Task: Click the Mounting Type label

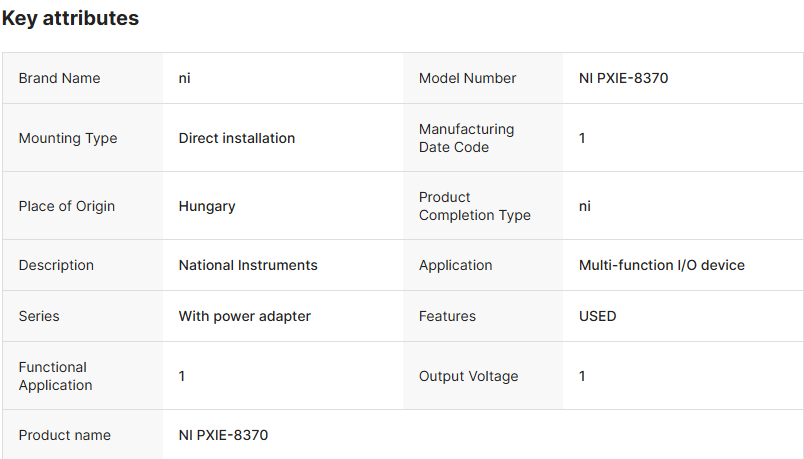Action: (68, 138)
